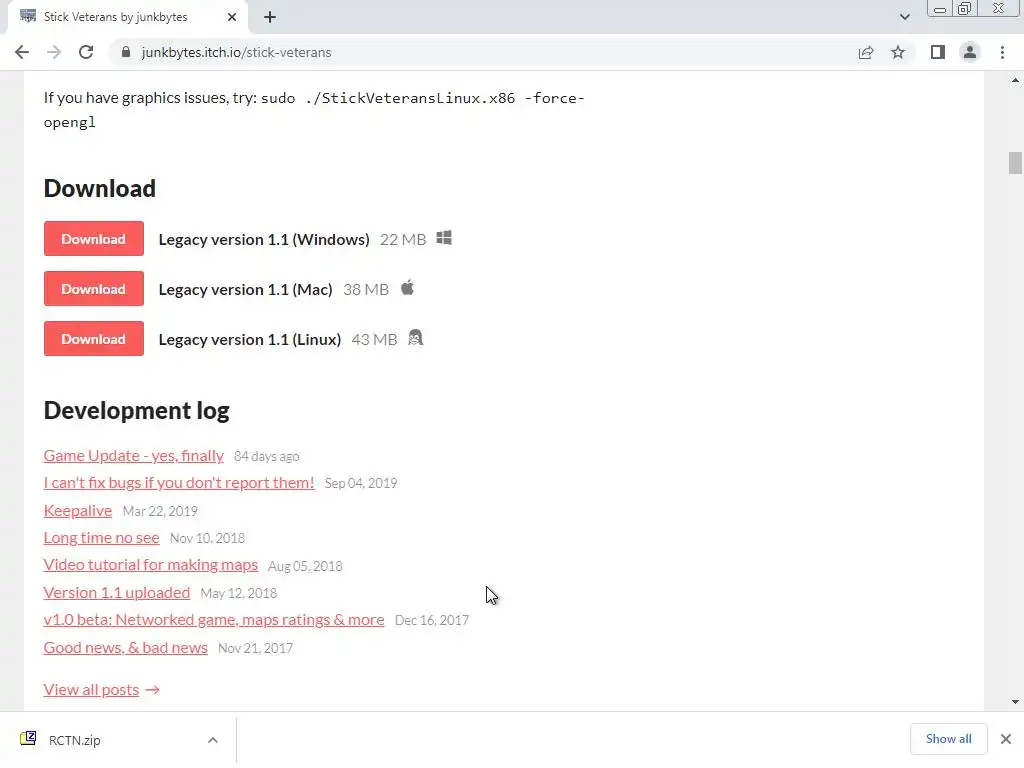This screenshot has width=1024, height=768.
Task: Click the '84 days ago' date
Action: tap(266, 456)
